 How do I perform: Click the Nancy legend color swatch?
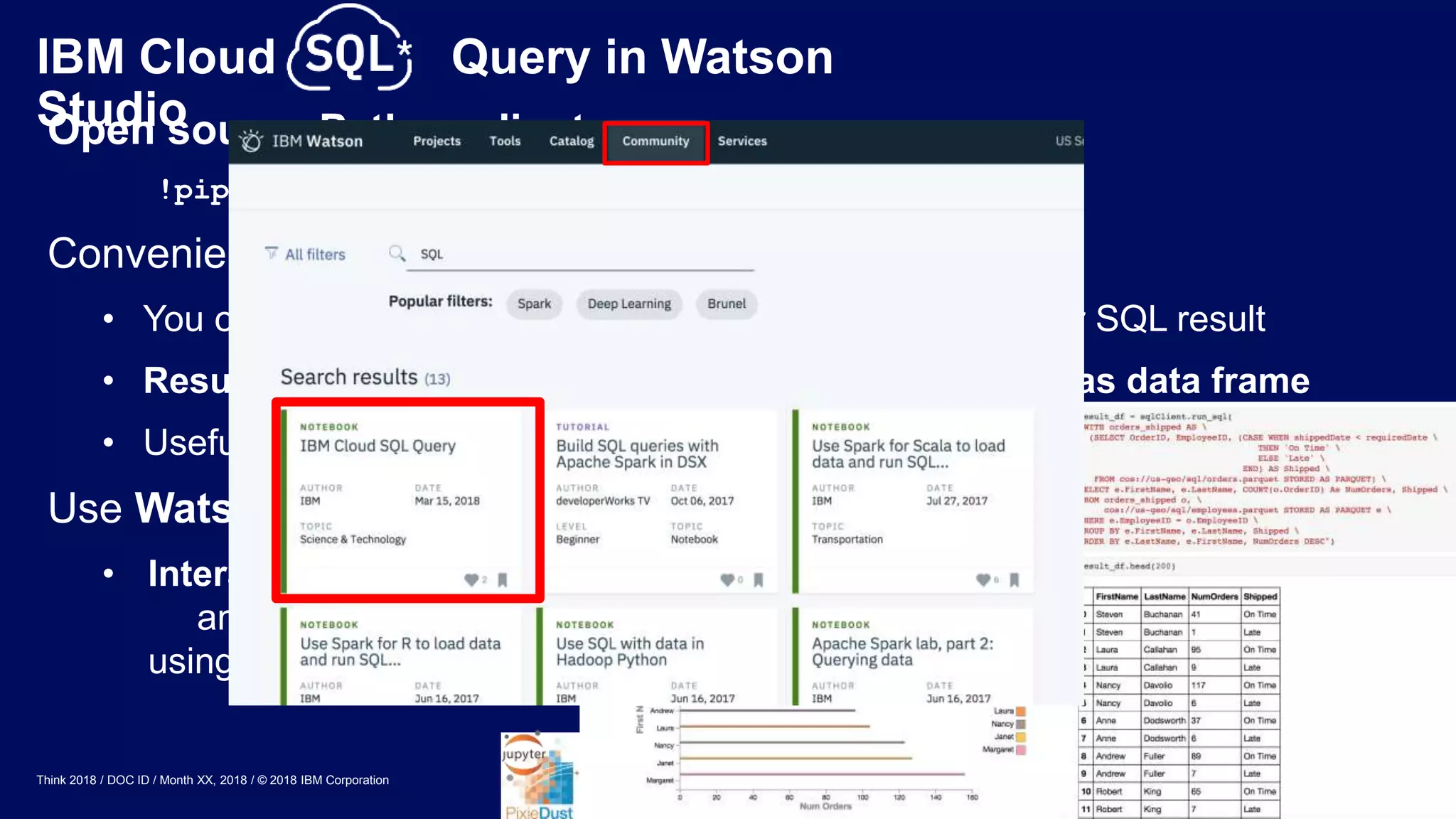coord(1021,724)
